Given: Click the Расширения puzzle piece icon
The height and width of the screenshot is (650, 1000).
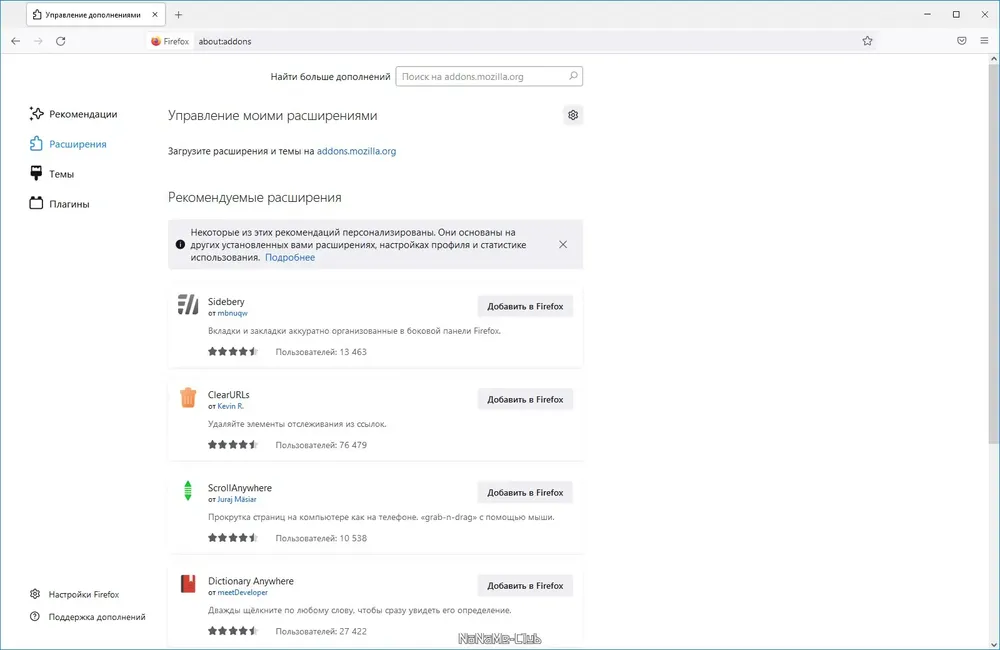Looking at the screenshot, I should (x=36, y=144).
